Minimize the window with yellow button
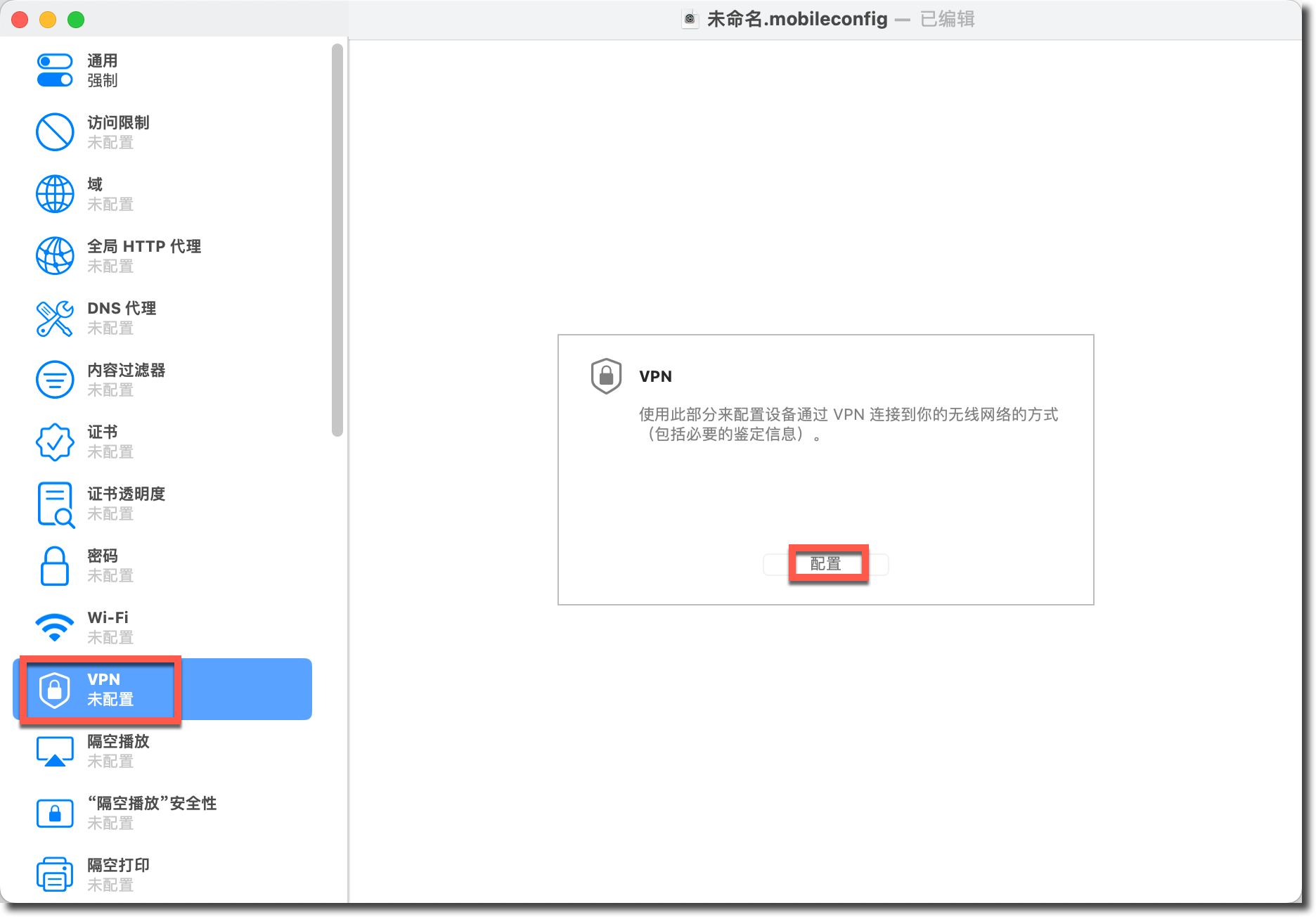The width and height of the screenshot is (1316, 917). [48, 20]
